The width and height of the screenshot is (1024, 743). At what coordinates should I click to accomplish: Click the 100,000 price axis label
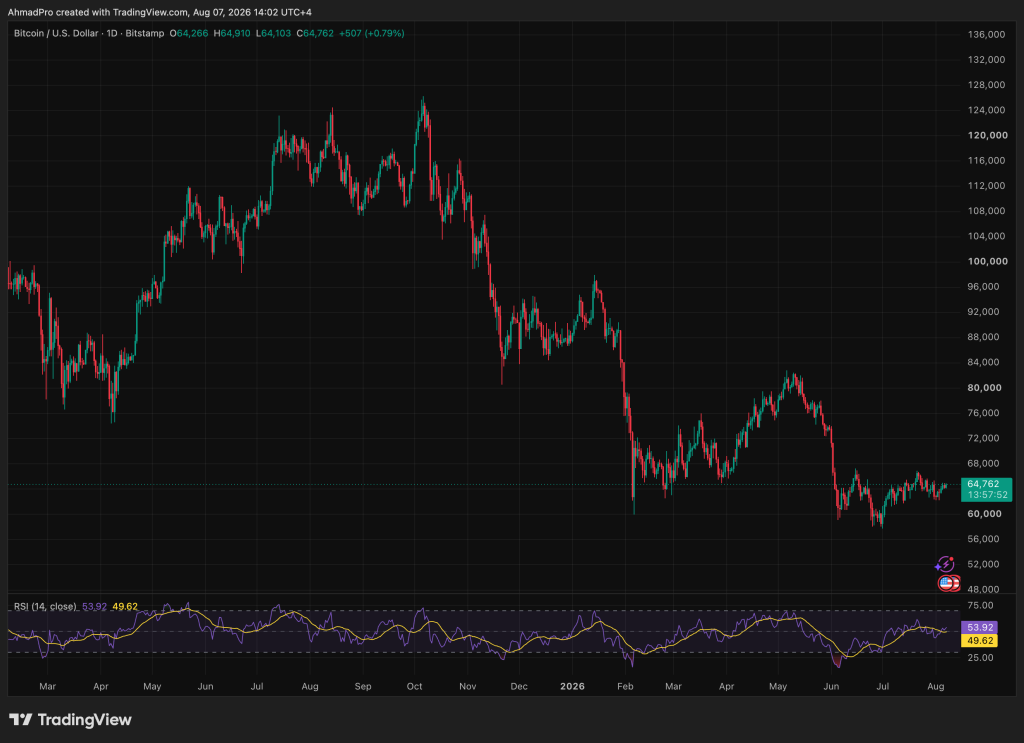[987, 261]
